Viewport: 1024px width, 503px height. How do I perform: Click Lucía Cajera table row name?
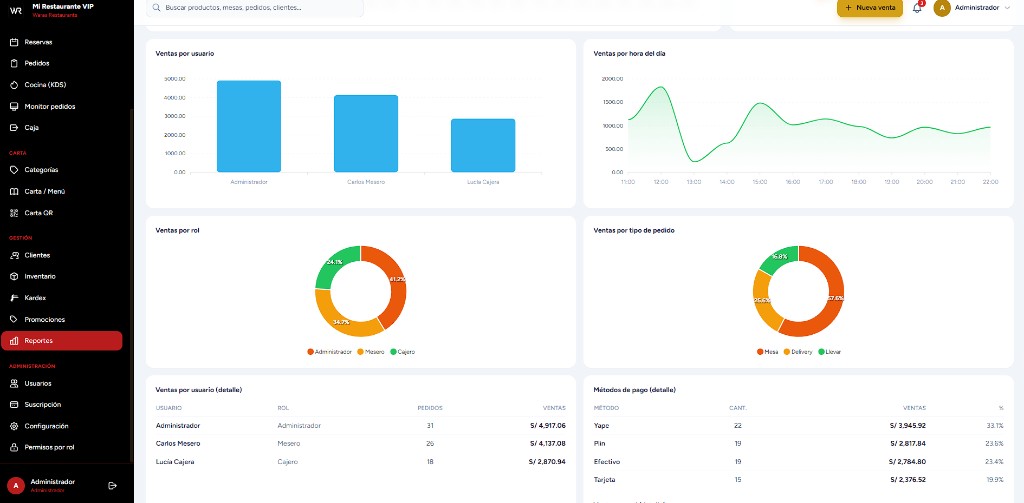tap(175, 461)
